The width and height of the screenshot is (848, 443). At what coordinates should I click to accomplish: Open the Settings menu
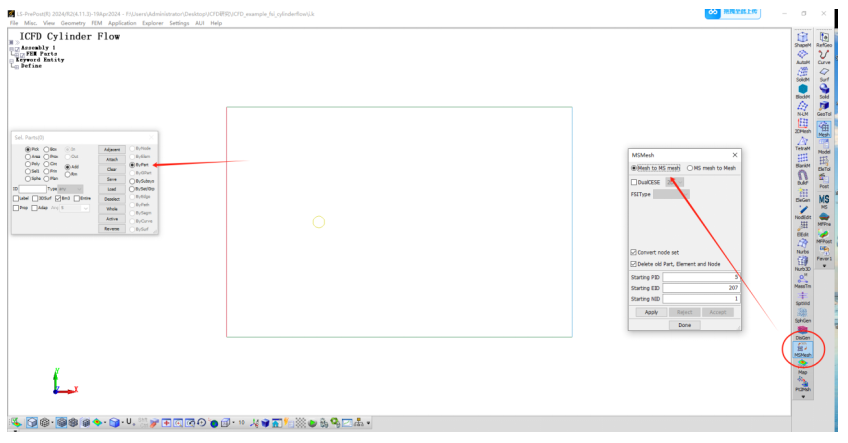(179, 23)
